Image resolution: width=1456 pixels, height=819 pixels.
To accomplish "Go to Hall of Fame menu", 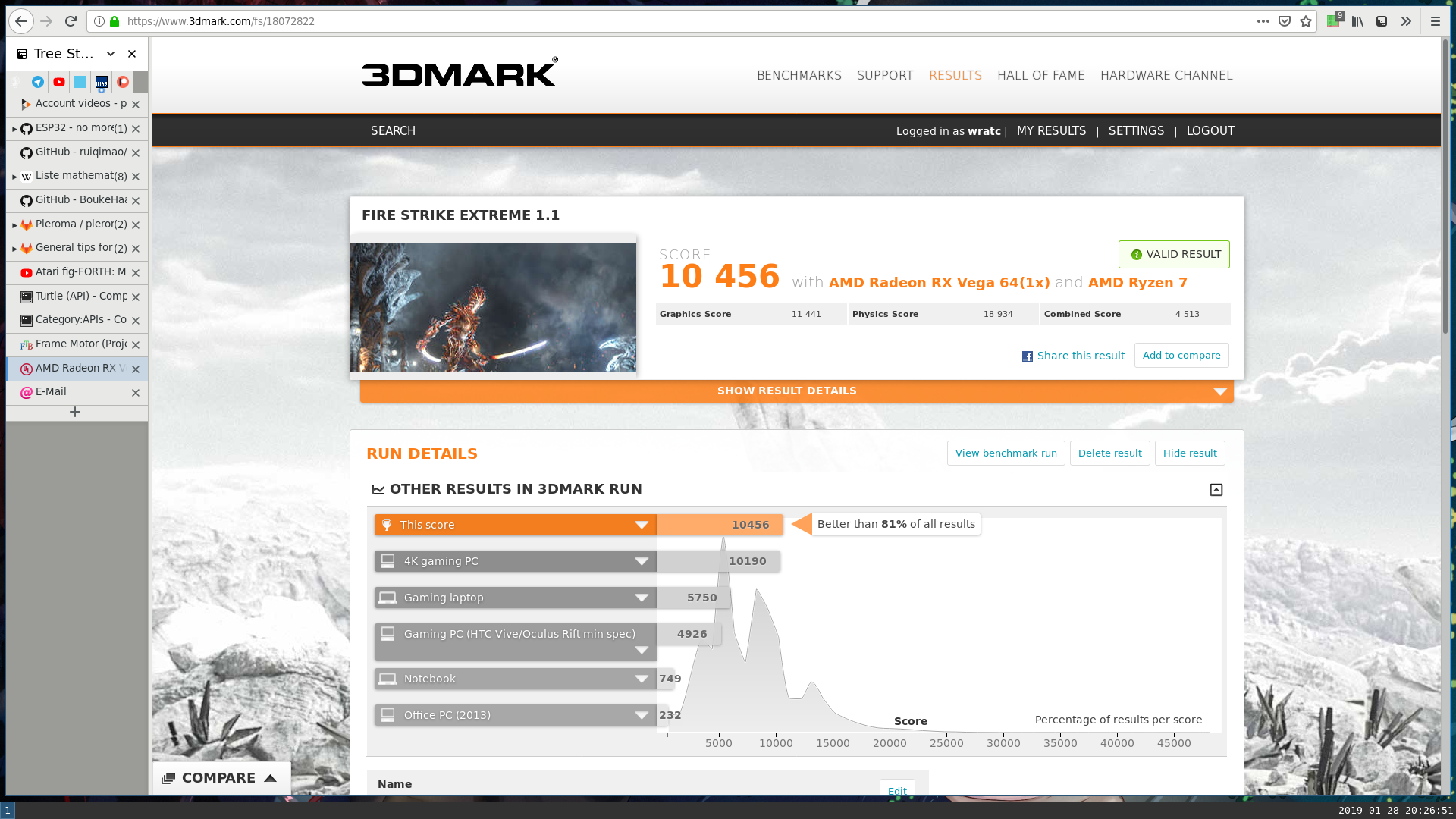I will click(1040, 76).
